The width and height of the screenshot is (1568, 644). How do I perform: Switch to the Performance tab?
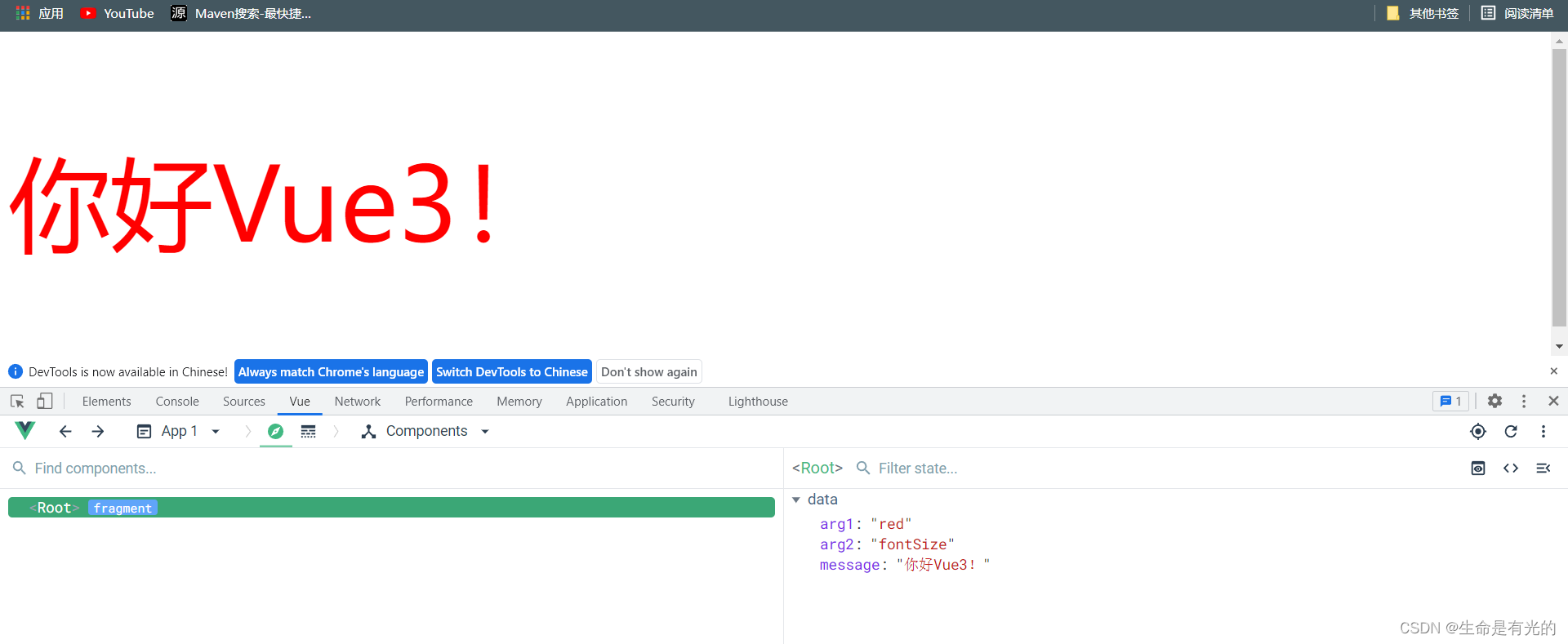(439, 401)
